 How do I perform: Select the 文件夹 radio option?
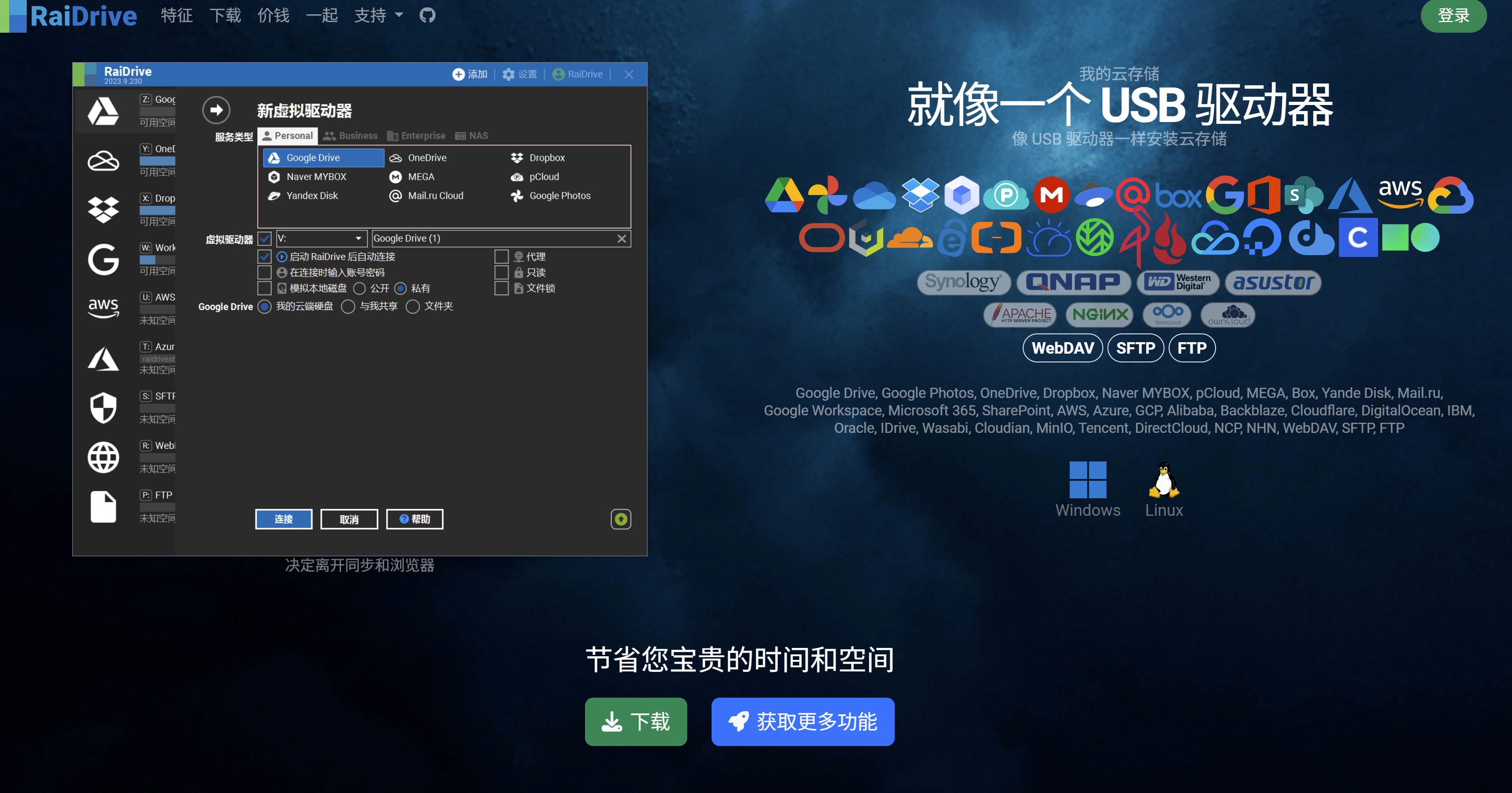[413, 307]
